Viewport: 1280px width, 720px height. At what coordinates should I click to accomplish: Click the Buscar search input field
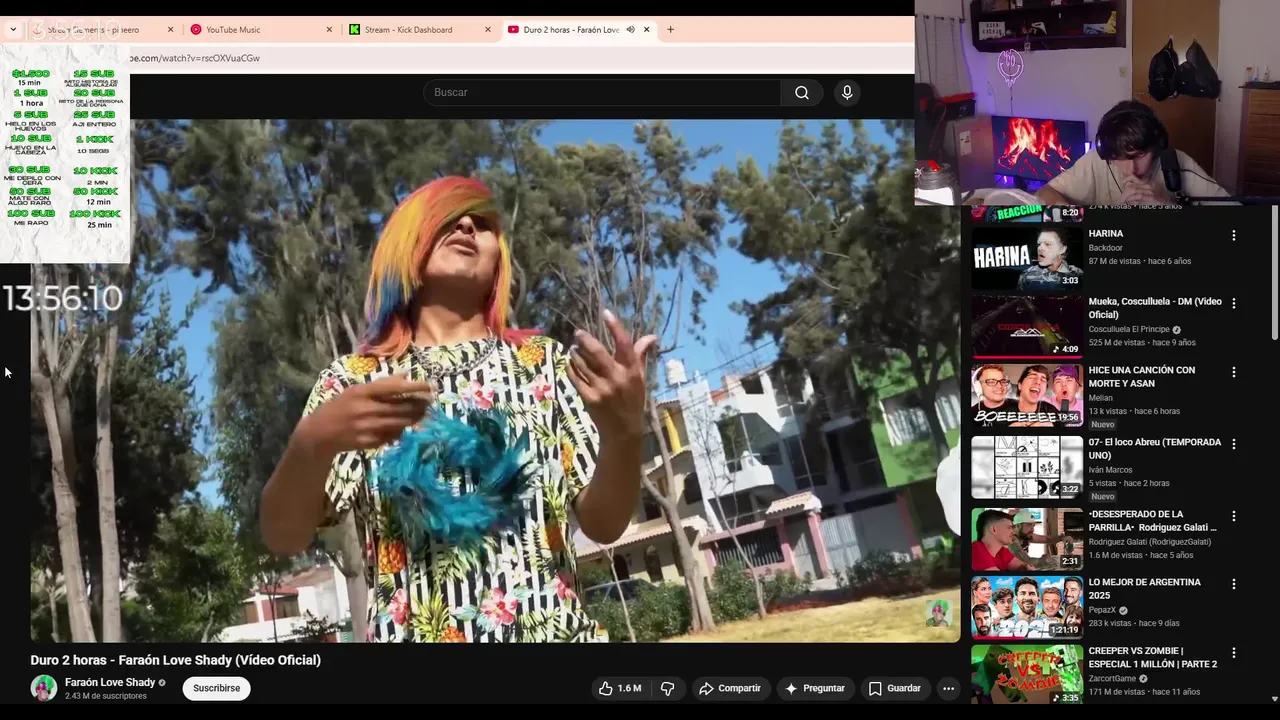pyautogui.click(x=602, y=92)
